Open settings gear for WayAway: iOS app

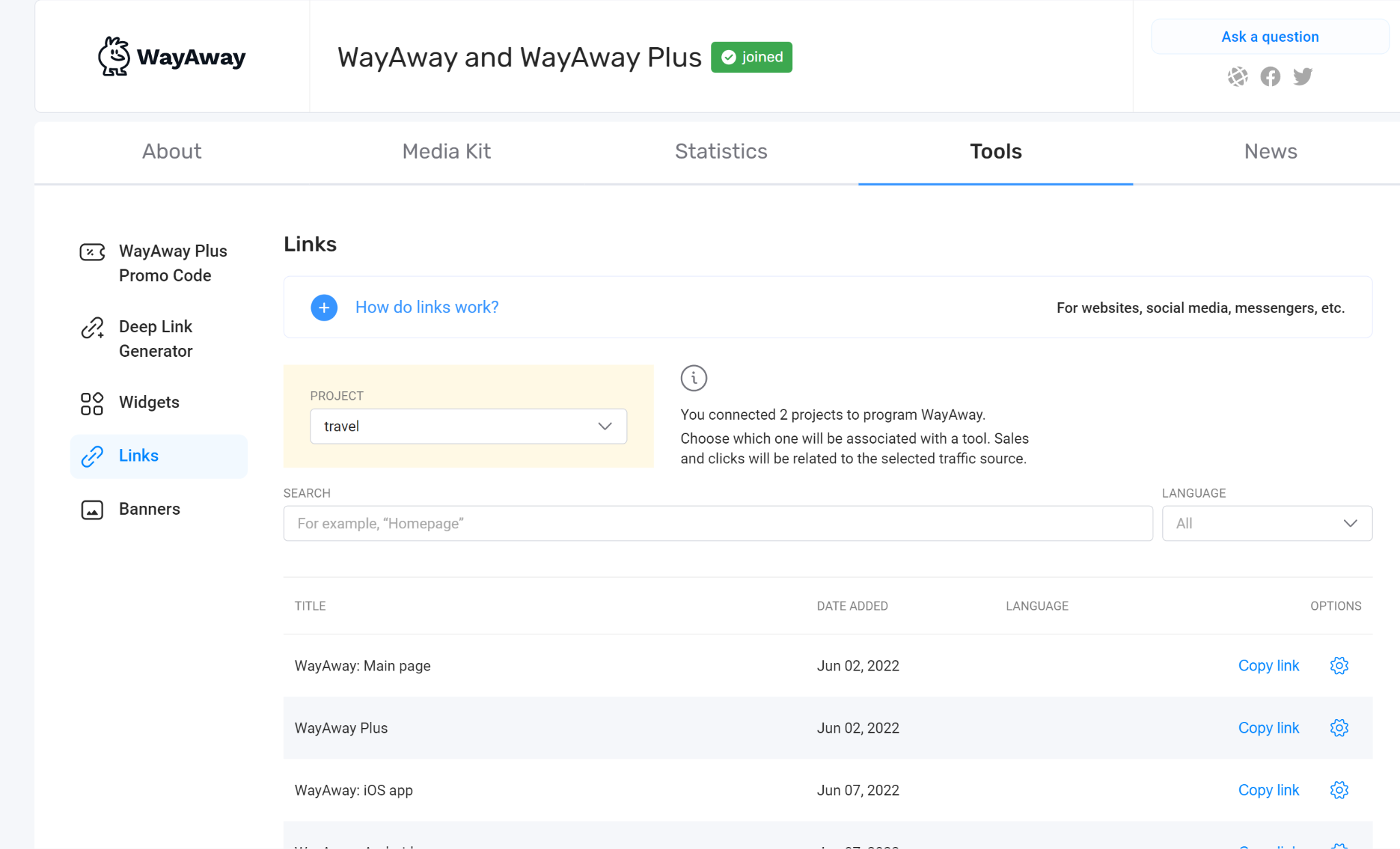1339,790
